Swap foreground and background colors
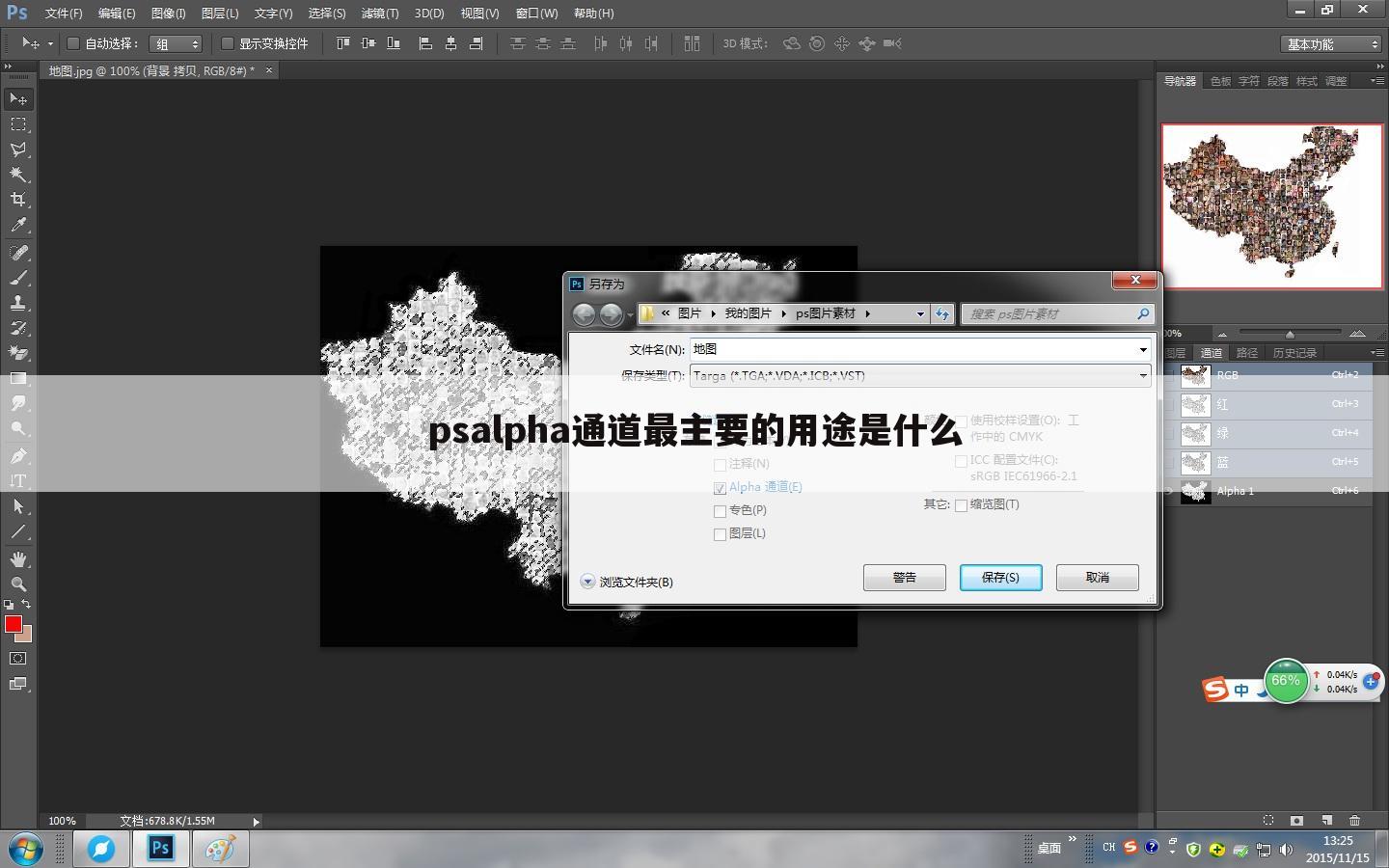The image size is (1389, 868). (26, 605)
